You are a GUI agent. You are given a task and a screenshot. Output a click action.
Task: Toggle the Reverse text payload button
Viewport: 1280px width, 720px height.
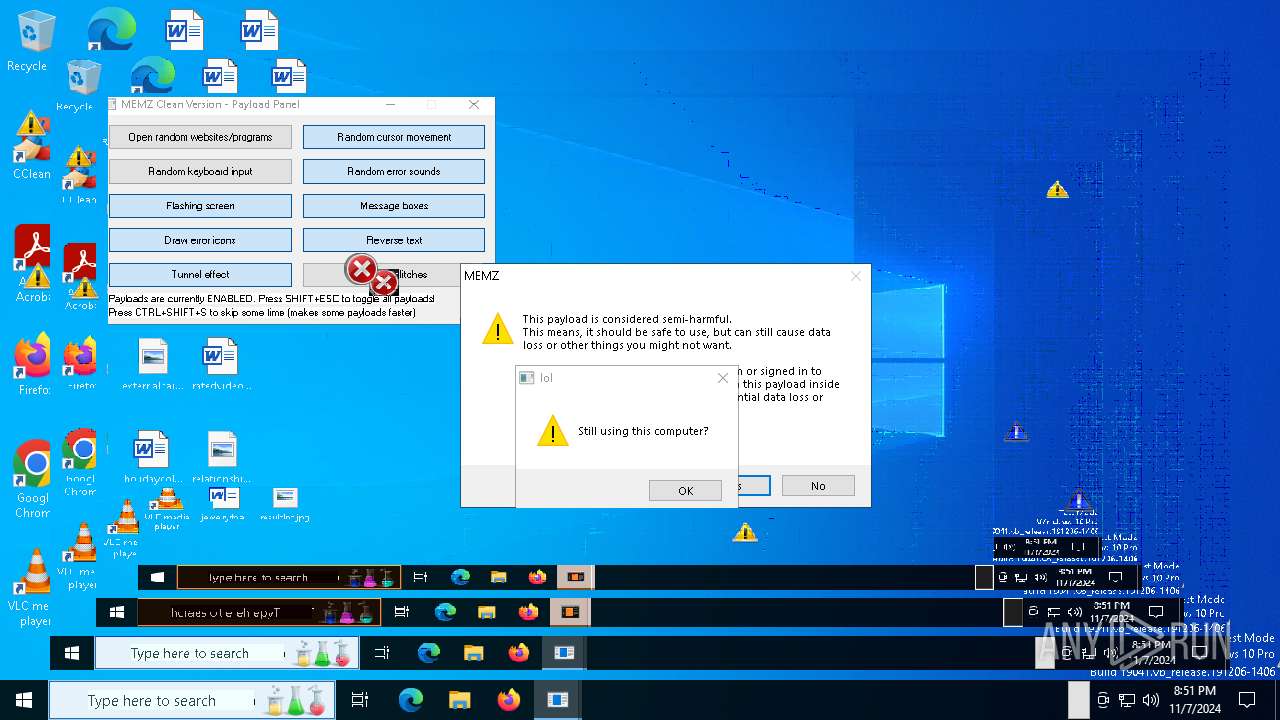click(x=394, y=240)
